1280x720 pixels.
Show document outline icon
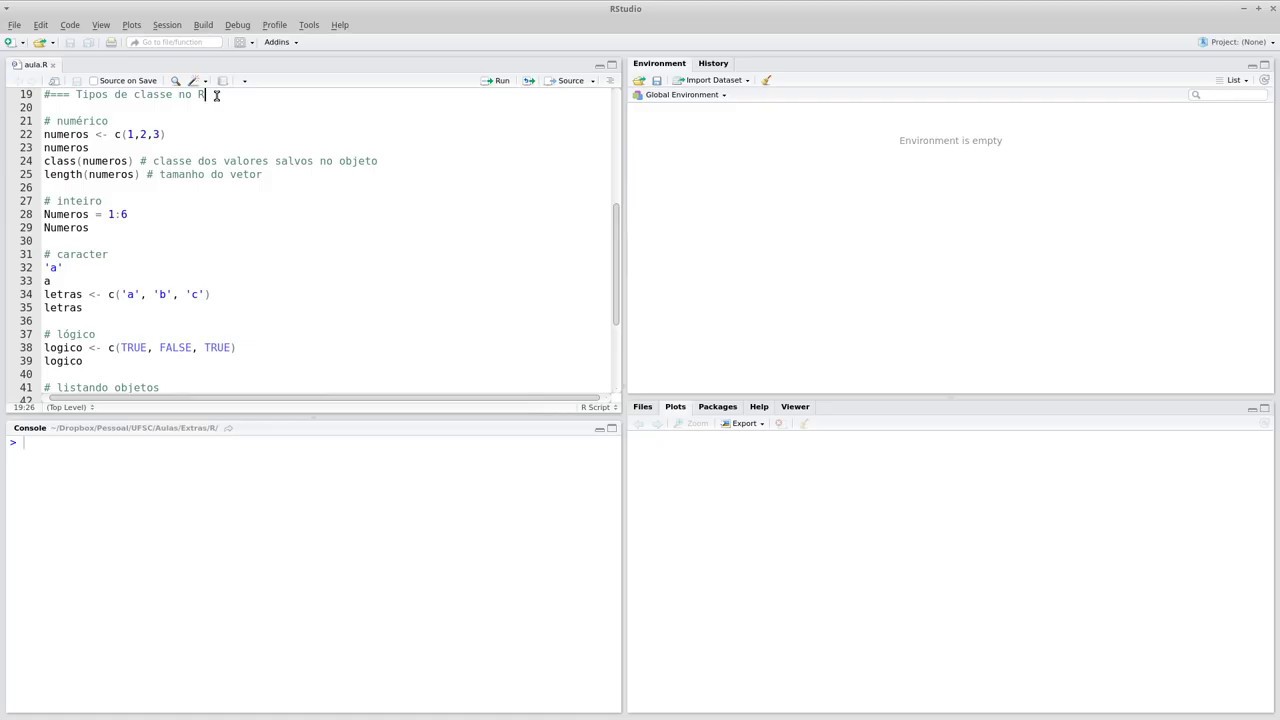tap(609, 81)
